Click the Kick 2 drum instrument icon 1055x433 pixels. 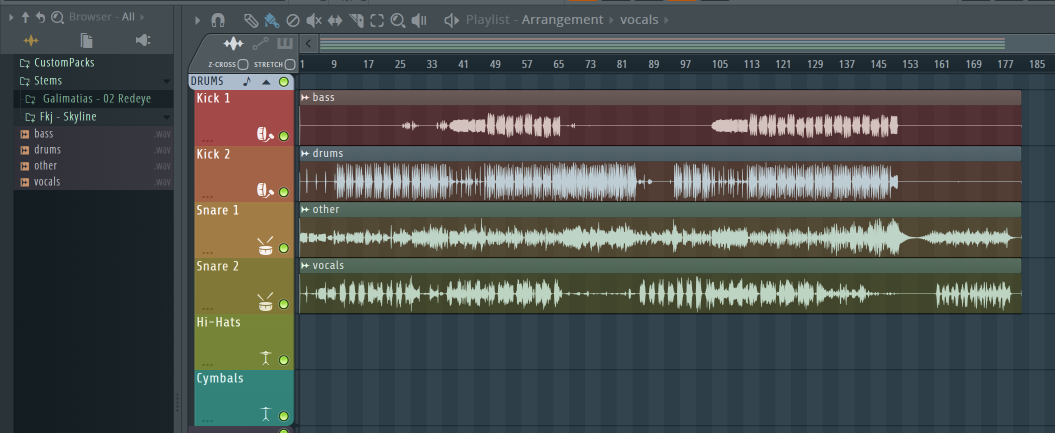pos(265,190)
